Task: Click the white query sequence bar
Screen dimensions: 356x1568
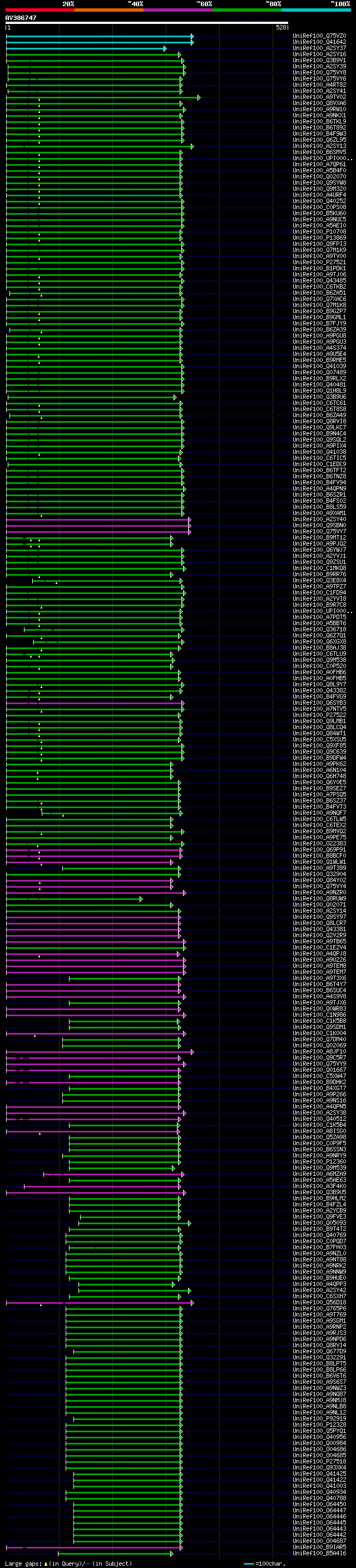Action: 147,23
